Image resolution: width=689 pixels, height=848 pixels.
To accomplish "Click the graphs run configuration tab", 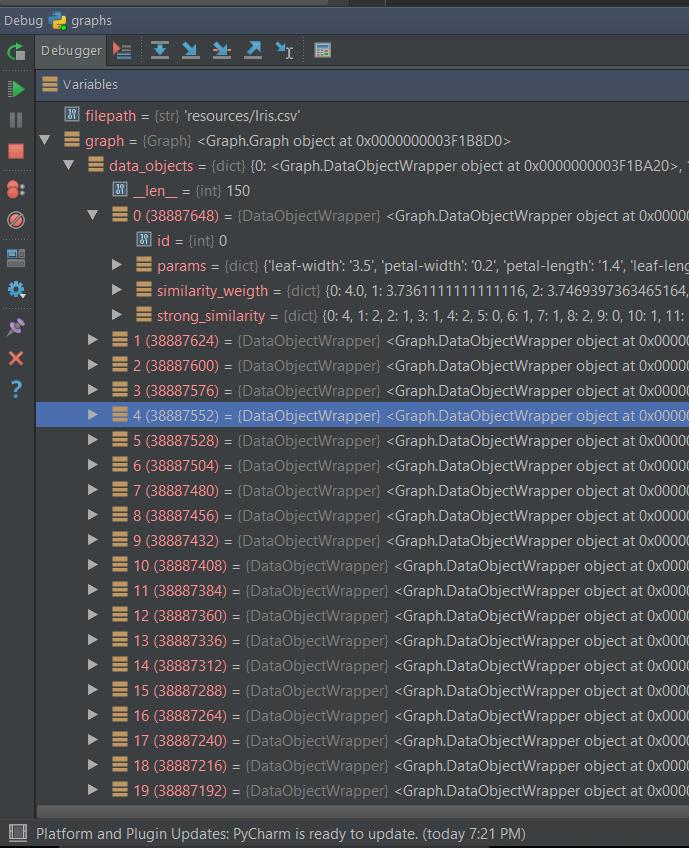I will [80, 21].
